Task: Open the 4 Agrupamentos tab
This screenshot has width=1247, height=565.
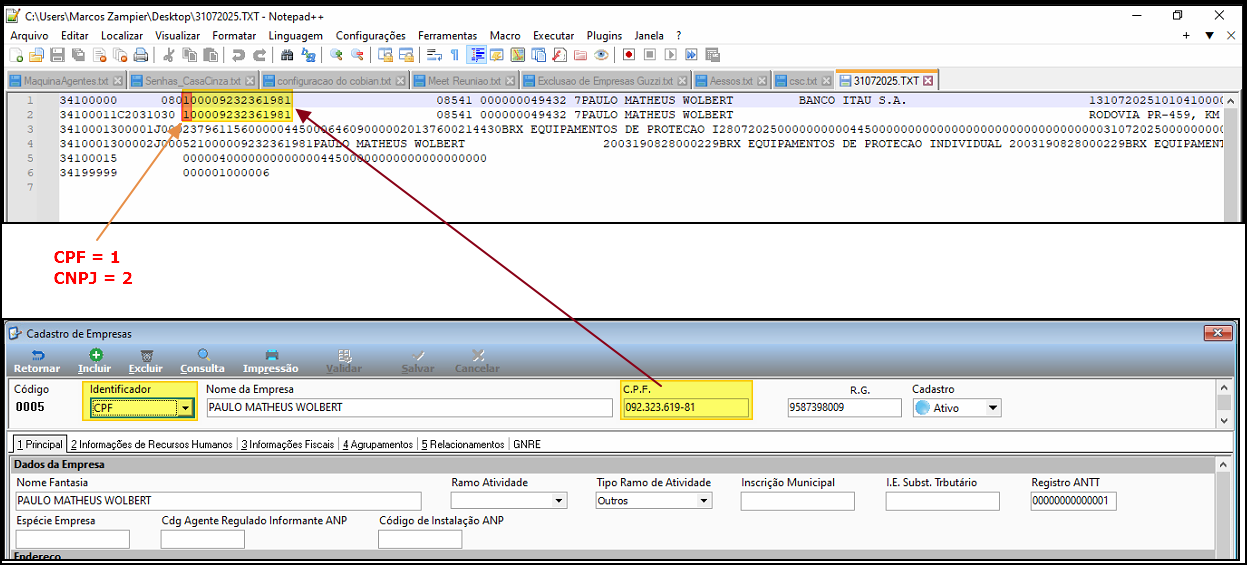Action: pyautogui.click(x=377, y=444)
